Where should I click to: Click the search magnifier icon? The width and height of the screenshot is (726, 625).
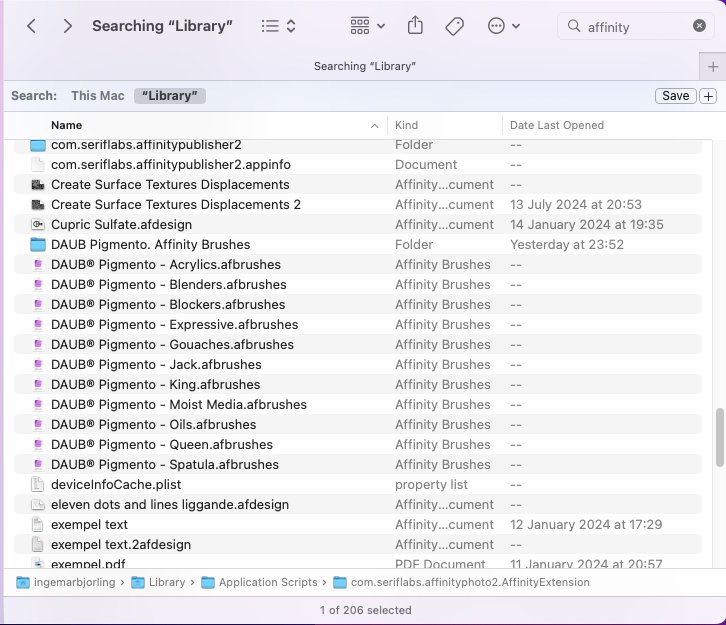pos(574,26)
